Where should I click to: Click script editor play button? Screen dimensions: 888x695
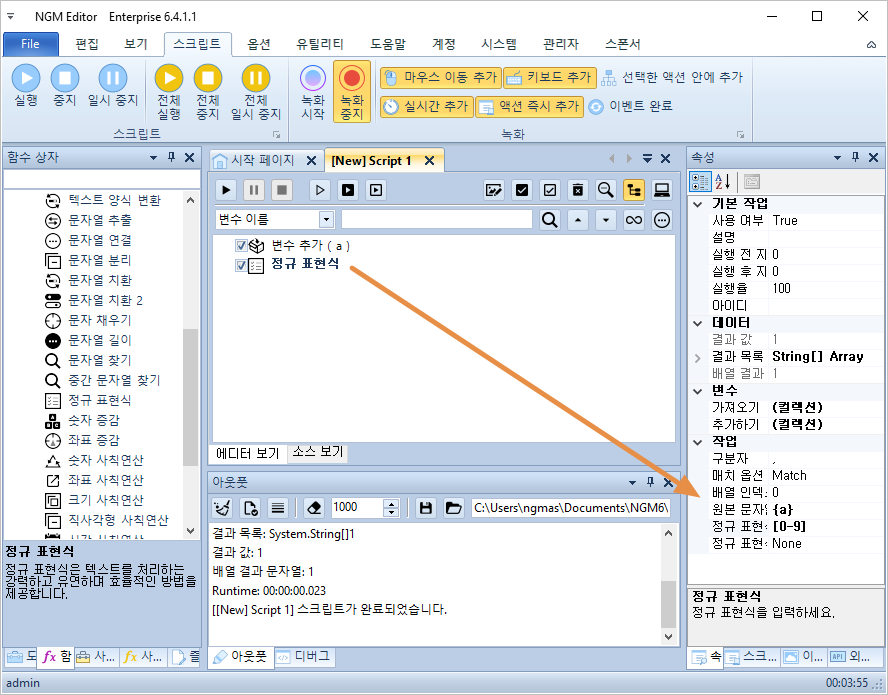[227, 190]
